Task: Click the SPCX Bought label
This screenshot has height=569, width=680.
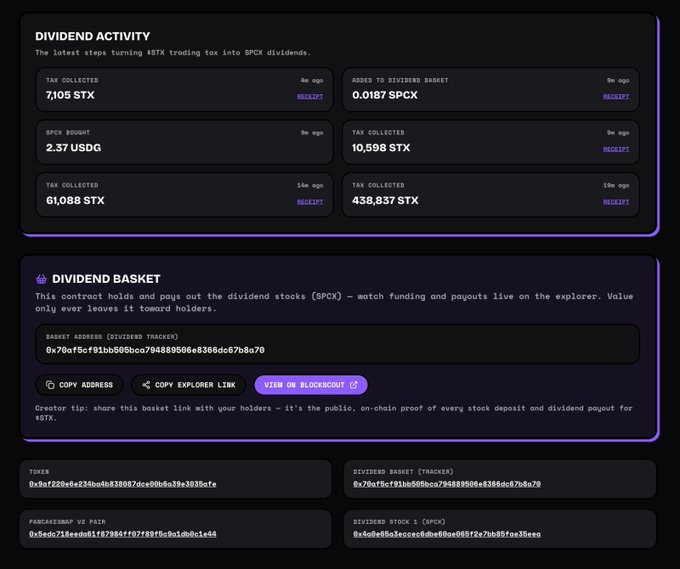Action: click(68, 133)
